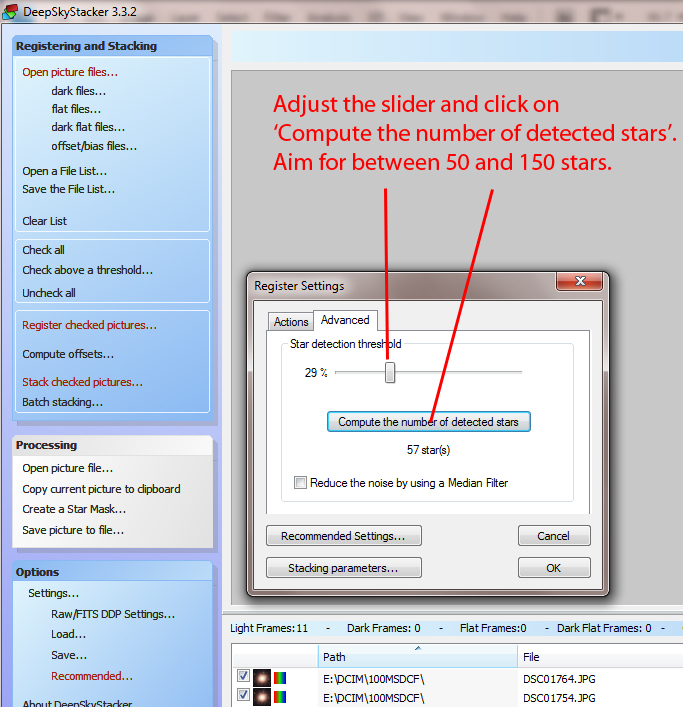Click 'Flat Frames:0' status text
683x707 pixels.
point(493,628)
